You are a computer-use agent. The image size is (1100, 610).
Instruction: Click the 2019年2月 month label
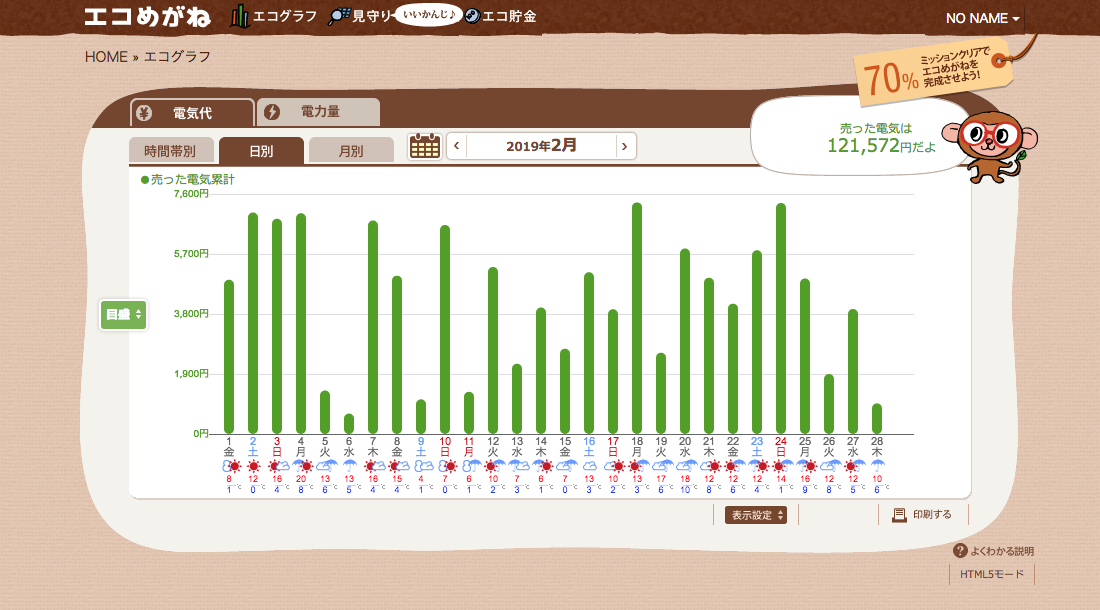coord(541,146)
